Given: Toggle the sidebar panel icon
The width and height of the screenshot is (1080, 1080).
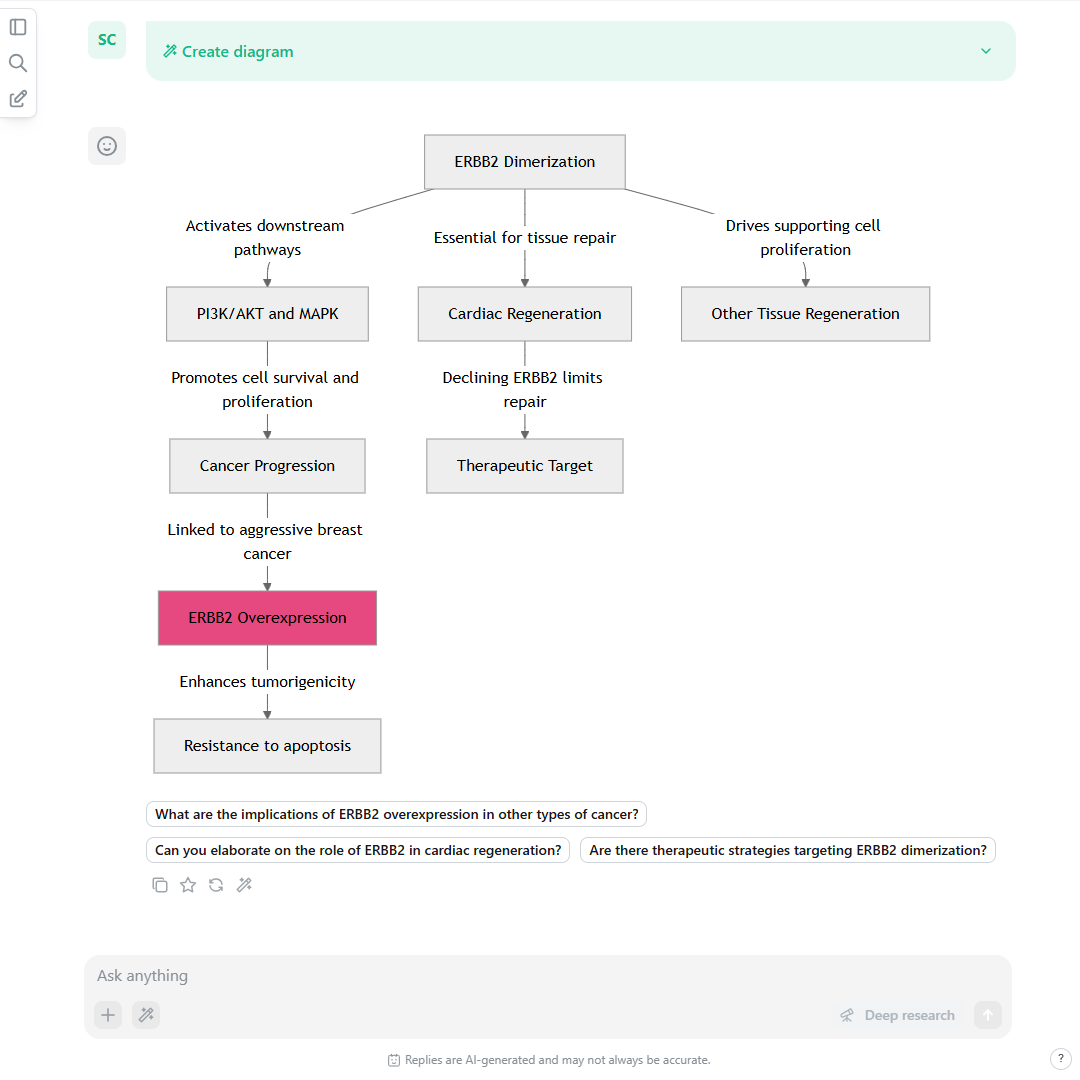Looking at the screenshot, I should [18, 28].
